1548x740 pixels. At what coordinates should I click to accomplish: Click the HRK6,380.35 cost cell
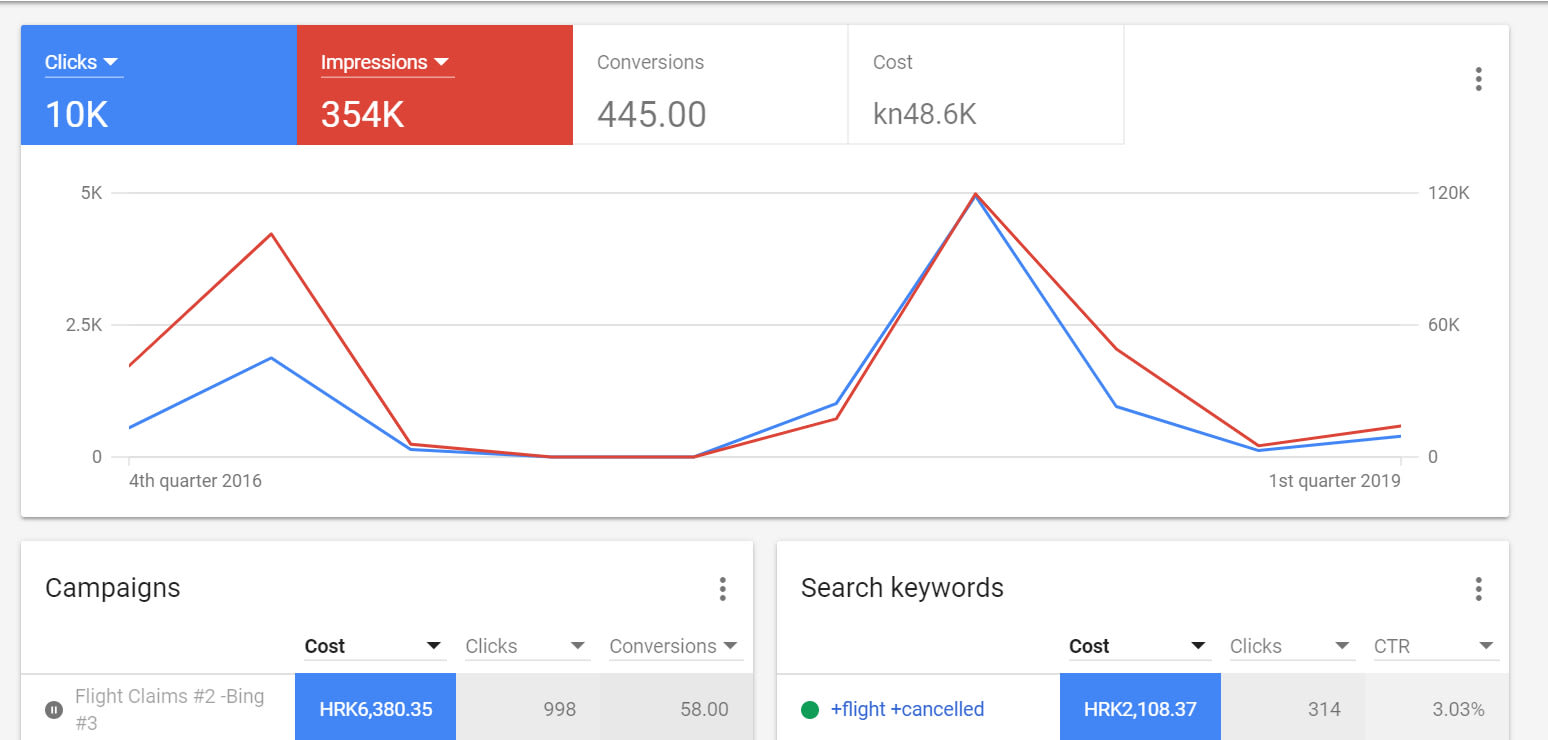(375, 710)
